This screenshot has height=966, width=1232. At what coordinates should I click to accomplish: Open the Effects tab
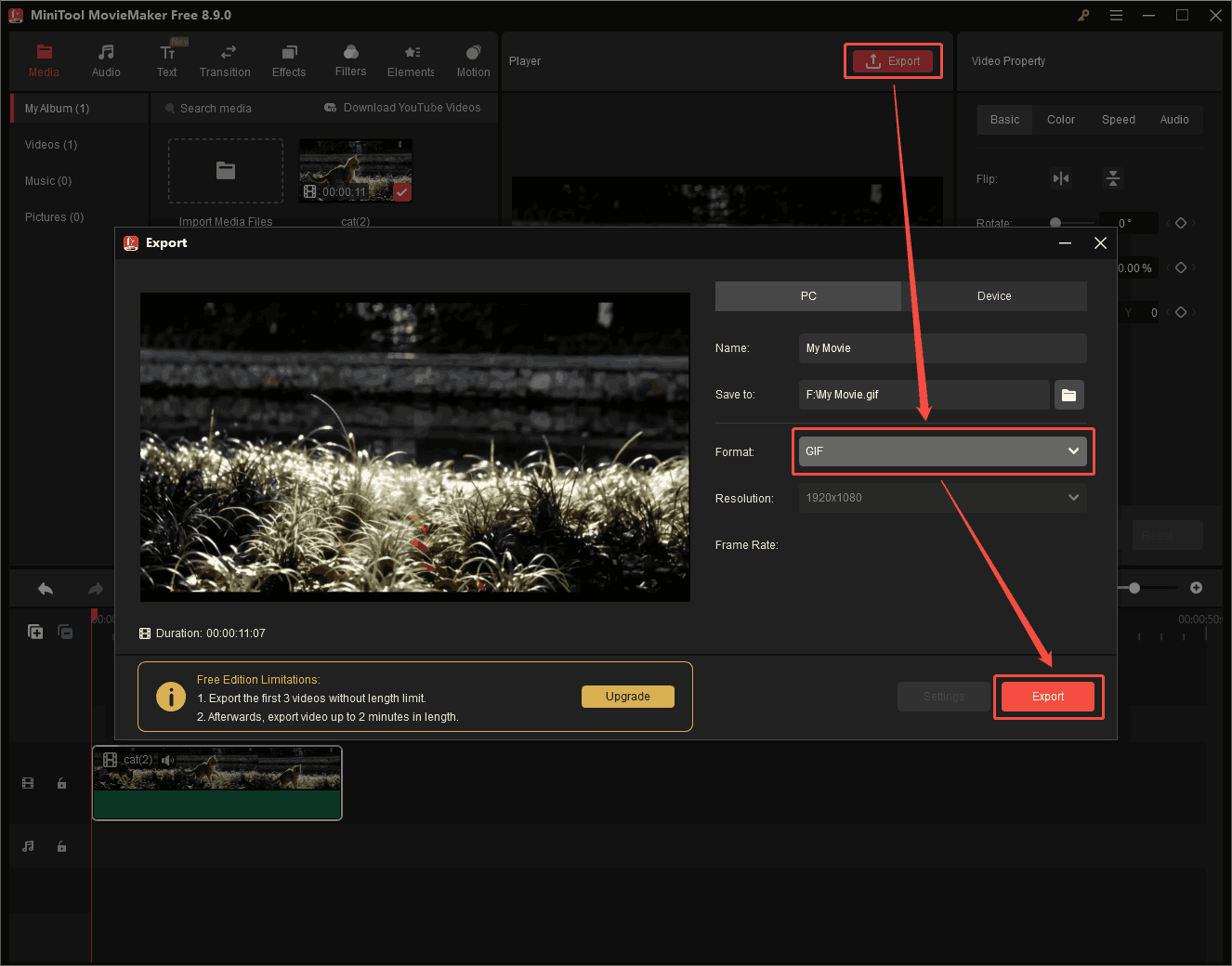[289, 61]
